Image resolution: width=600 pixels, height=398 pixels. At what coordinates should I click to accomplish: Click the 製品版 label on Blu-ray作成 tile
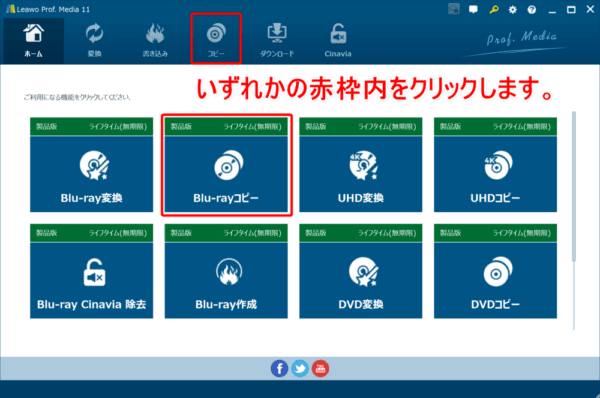[x=181, y=233]
